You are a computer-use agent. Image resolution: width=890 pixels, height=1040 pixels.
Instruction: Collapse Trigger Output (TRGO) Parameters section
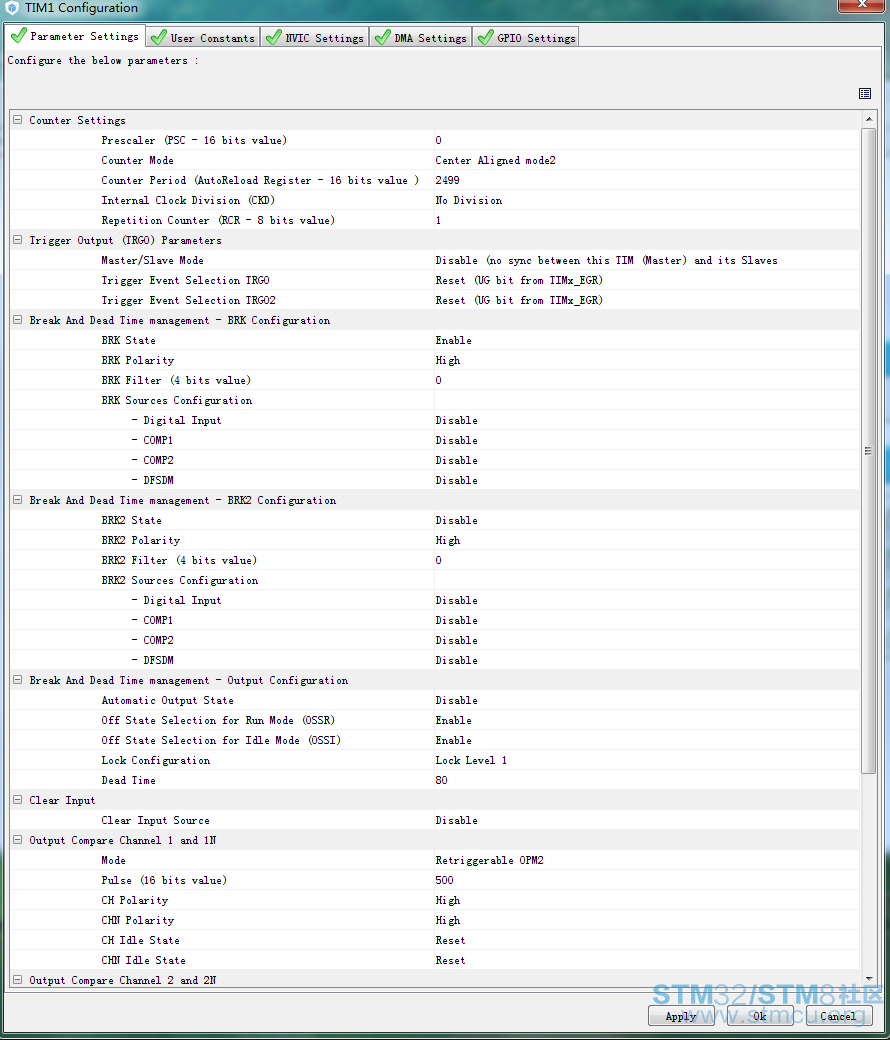point(18,240)
